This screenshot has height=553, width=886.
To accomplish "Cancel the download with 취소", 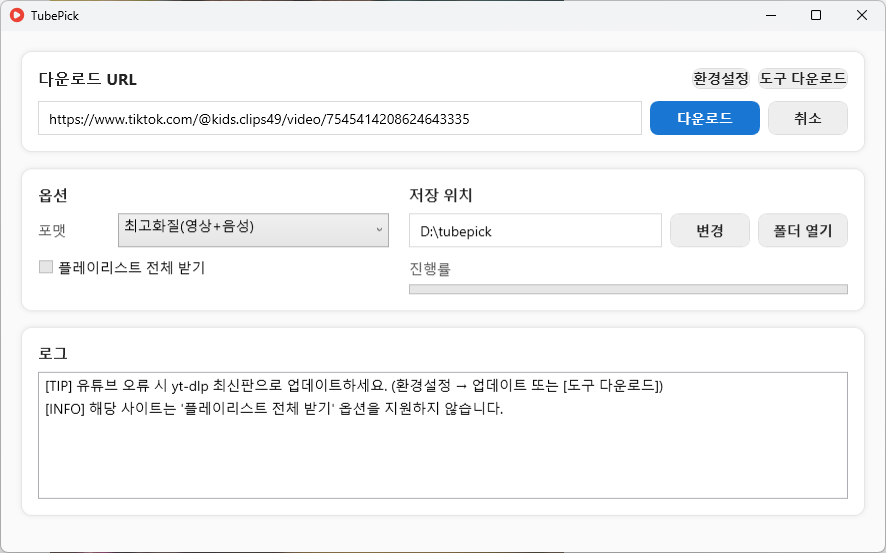I will pyautogui.click(x=807, y=118).
